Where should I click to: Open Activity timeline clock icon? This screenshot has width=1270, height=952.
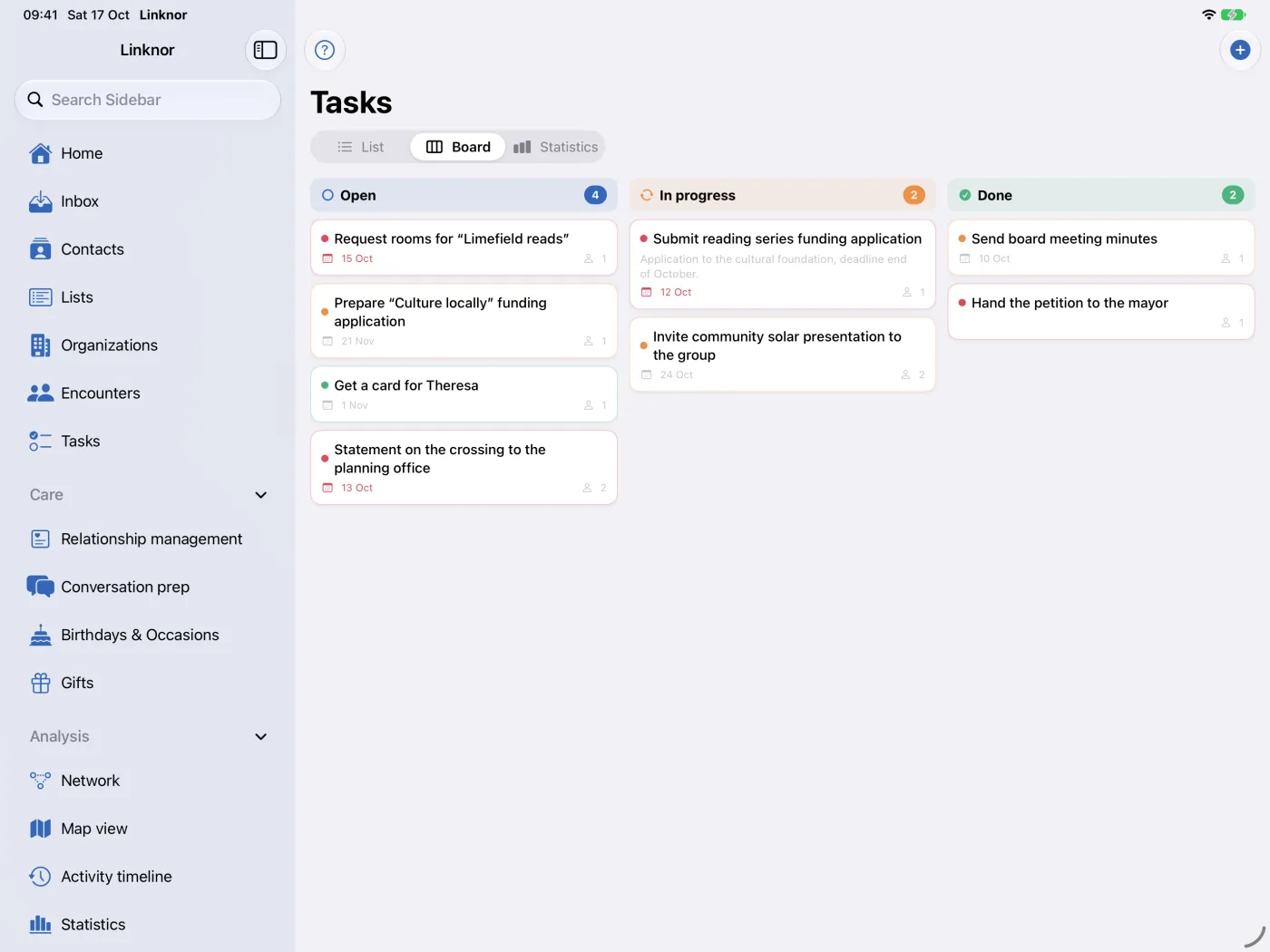point(41,877)
